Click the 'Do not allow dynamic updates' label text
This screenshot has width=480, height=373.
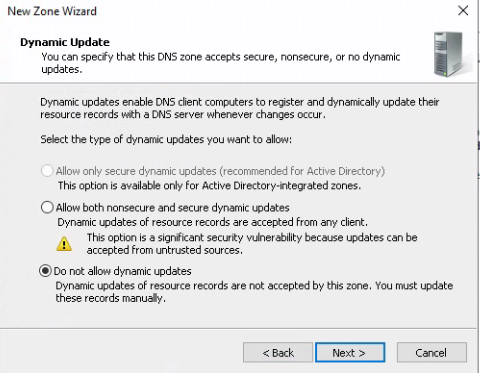coord(122,271)
